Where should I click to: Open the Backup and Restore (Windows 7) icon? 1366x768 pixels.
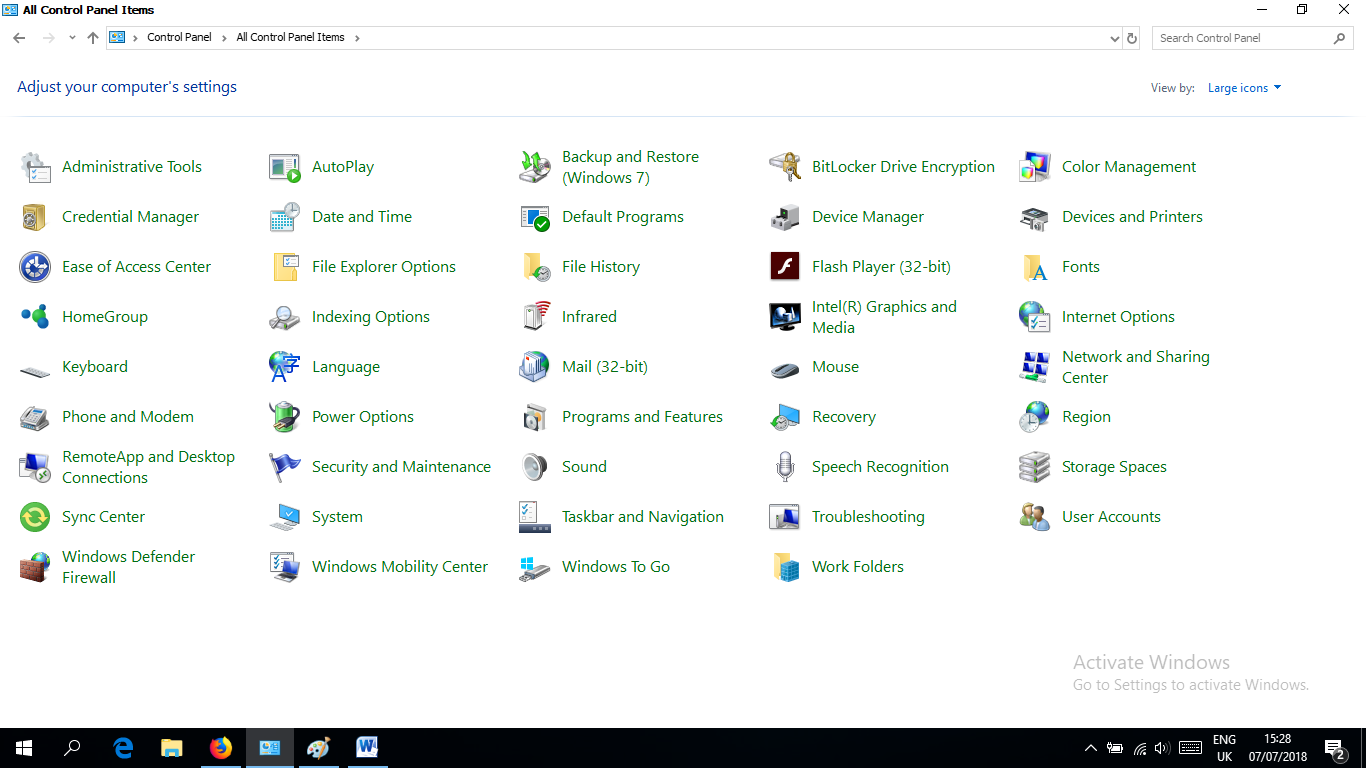pyautogui.click(x=535, y=167)
